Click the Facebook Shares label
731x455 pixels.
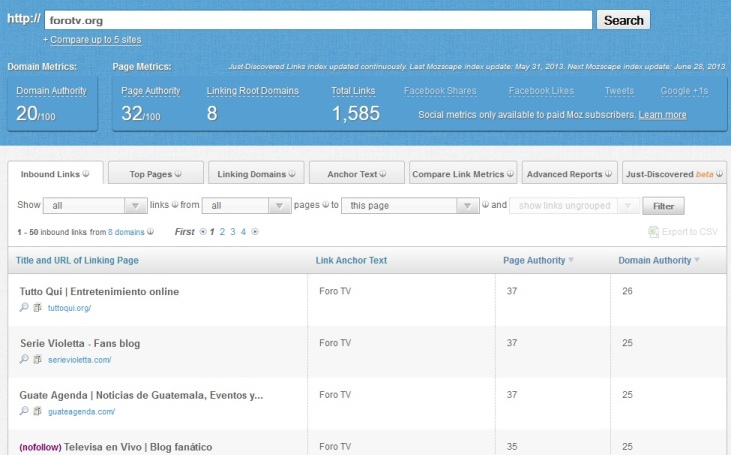tap(440, 91)
